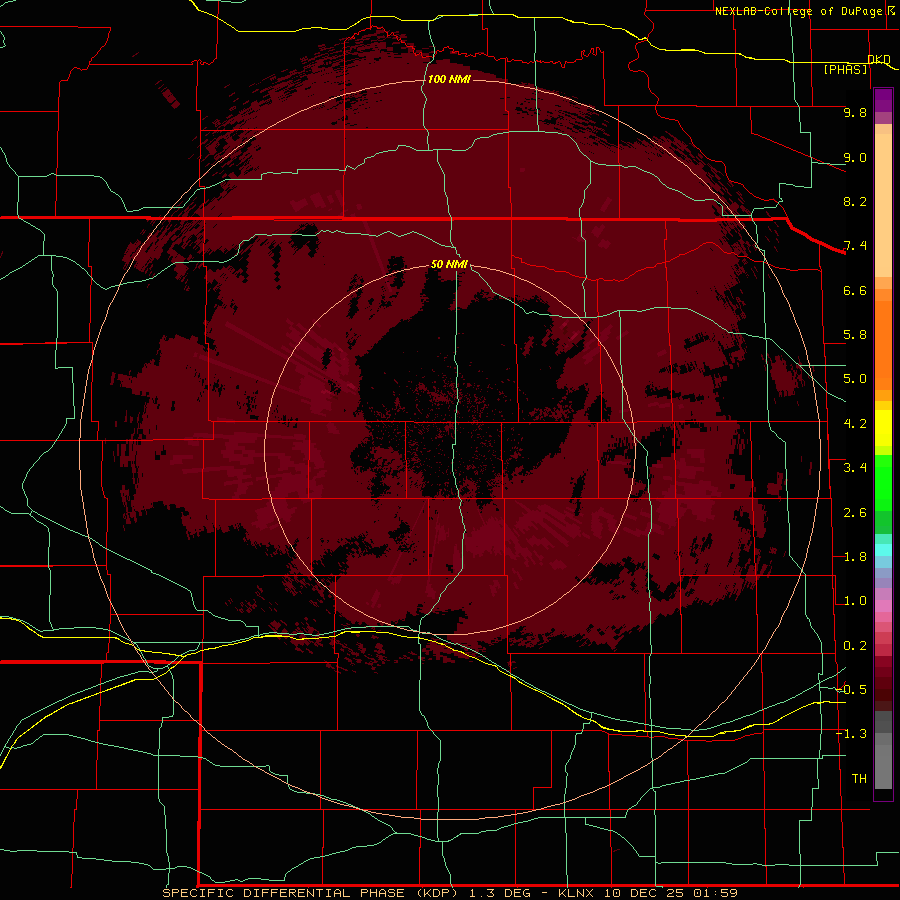Viewport: 900px width, 900px height.
Task: Click the 9.0 value on color scale
Action: tap(855, 157)
